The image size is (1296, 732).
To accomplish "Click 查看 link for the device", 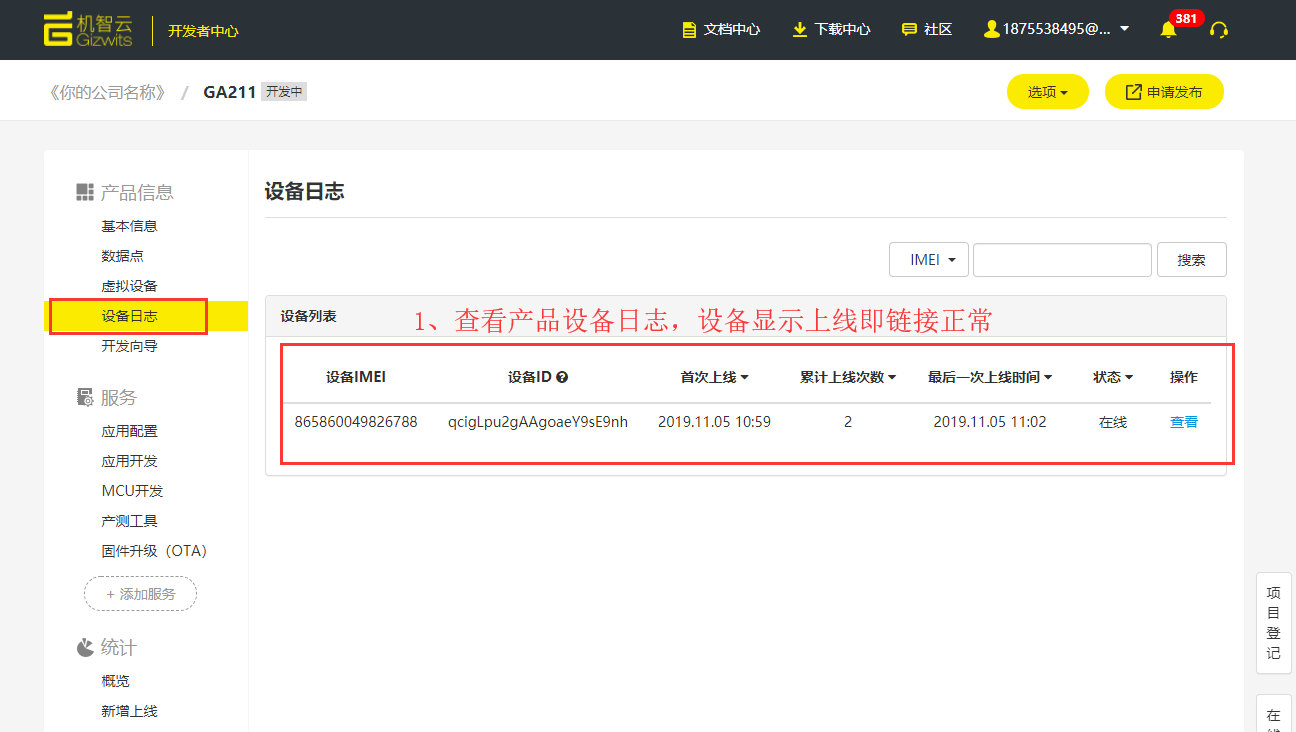I will tap(1184, 422).
